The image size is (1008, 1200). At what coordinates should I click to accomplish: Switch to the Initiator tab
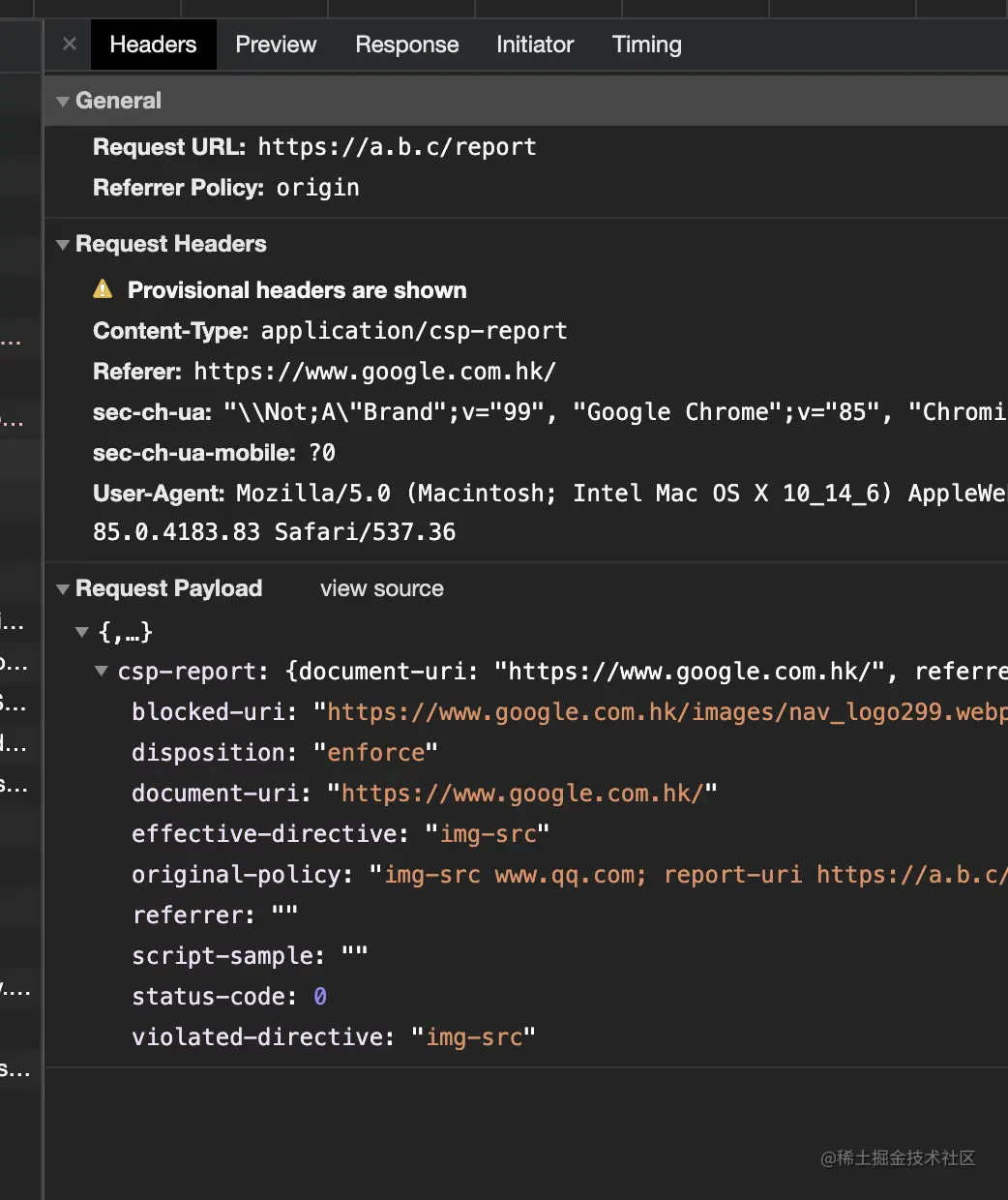535,45
